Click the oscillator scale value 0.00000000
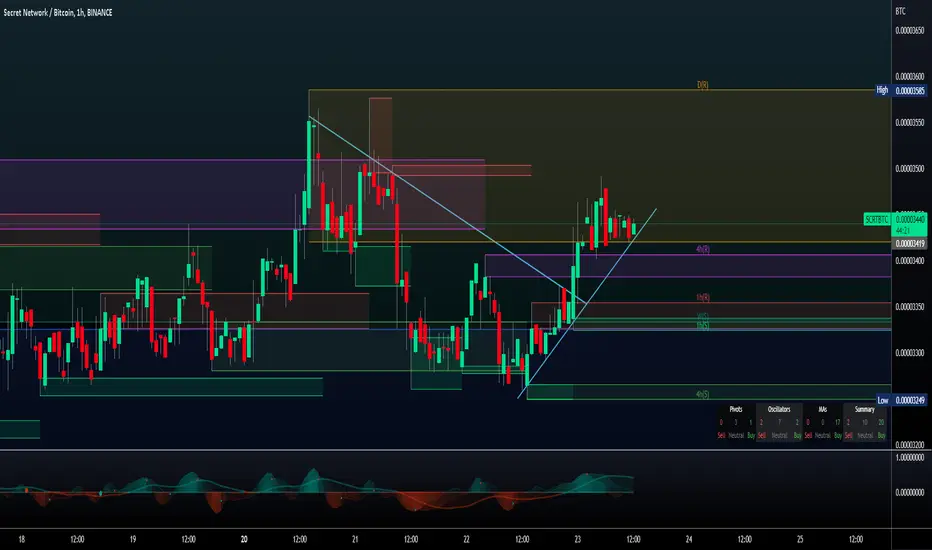 [910, 492]
